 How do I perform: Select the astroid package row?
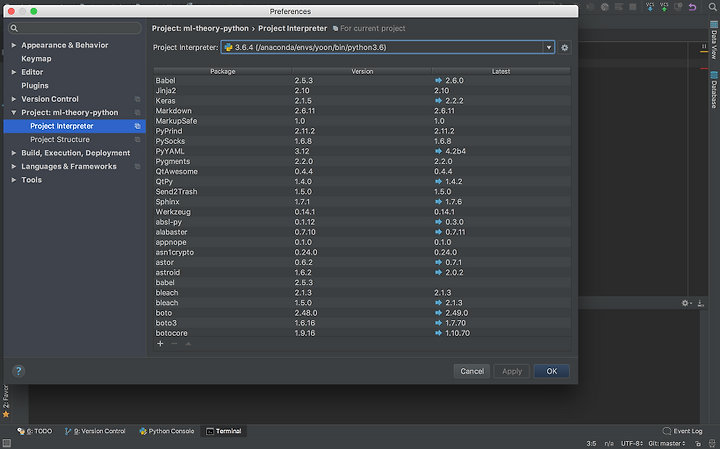[362, 272]
